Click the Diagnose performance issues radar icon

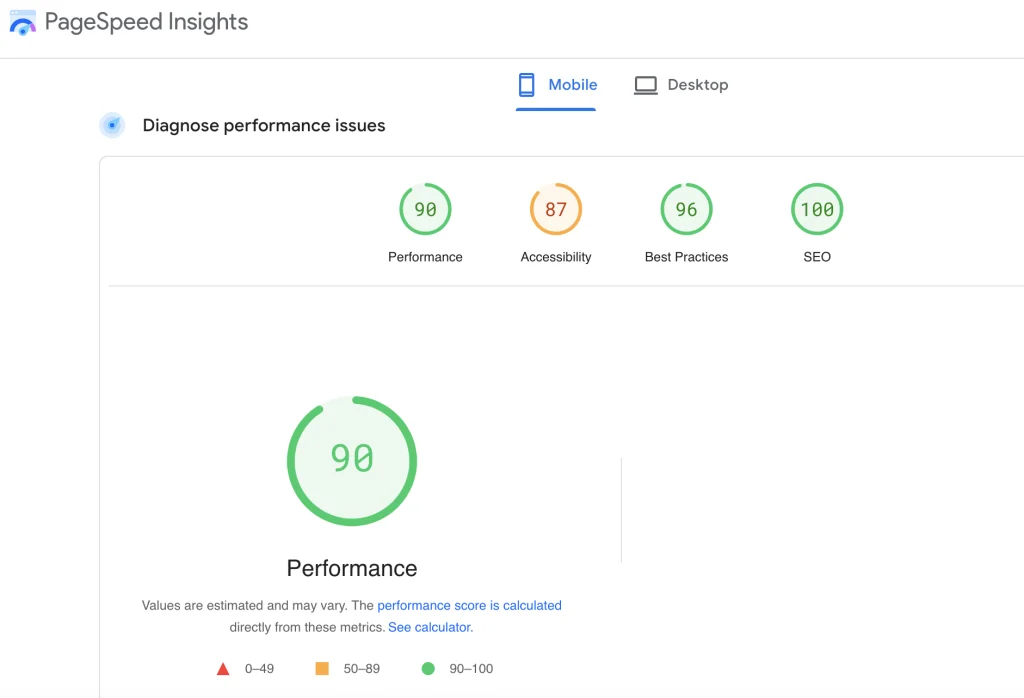pyautogui.click(x=112, y=125)
